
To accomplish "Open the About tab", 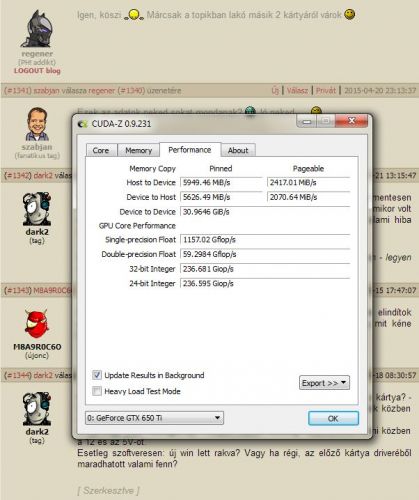I will 238,150.
